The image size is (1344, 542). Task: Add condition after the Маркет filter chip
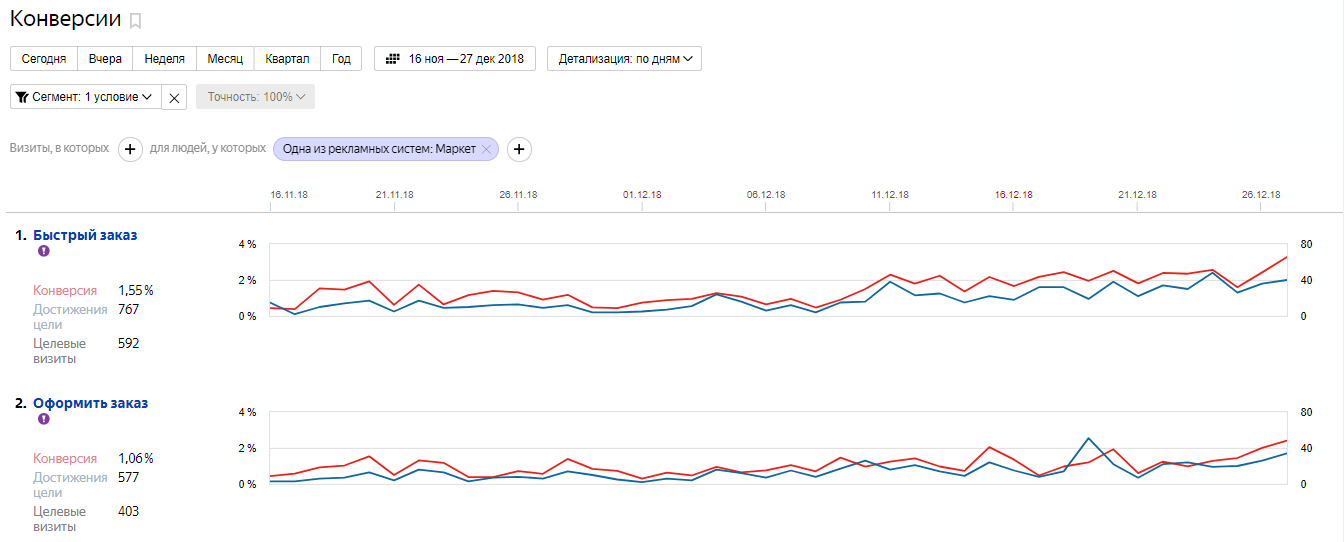pyautogui.click(x=519, y=149)
